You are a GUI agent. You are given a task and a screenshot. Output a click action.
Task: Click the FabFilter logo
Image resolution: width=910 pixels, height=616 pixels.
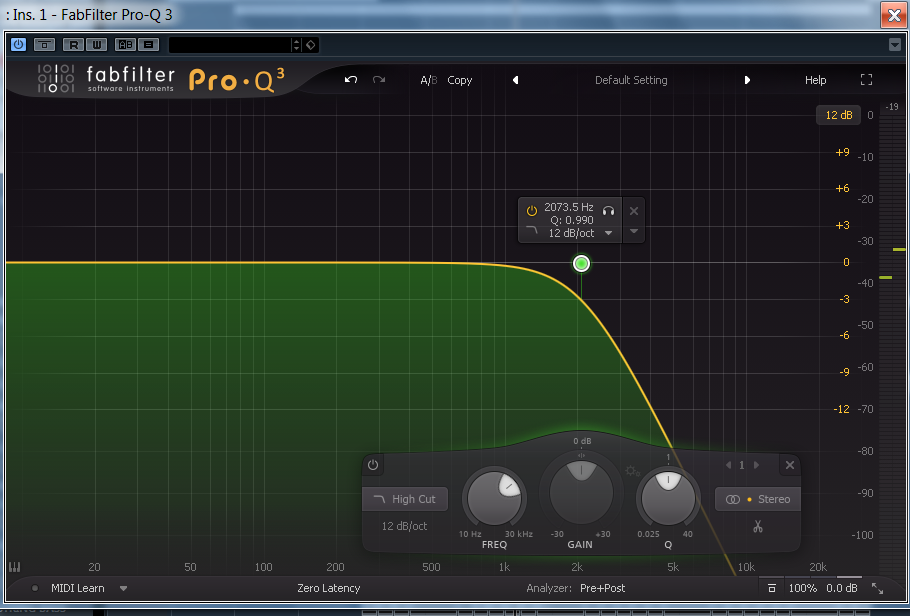point(106,79)
